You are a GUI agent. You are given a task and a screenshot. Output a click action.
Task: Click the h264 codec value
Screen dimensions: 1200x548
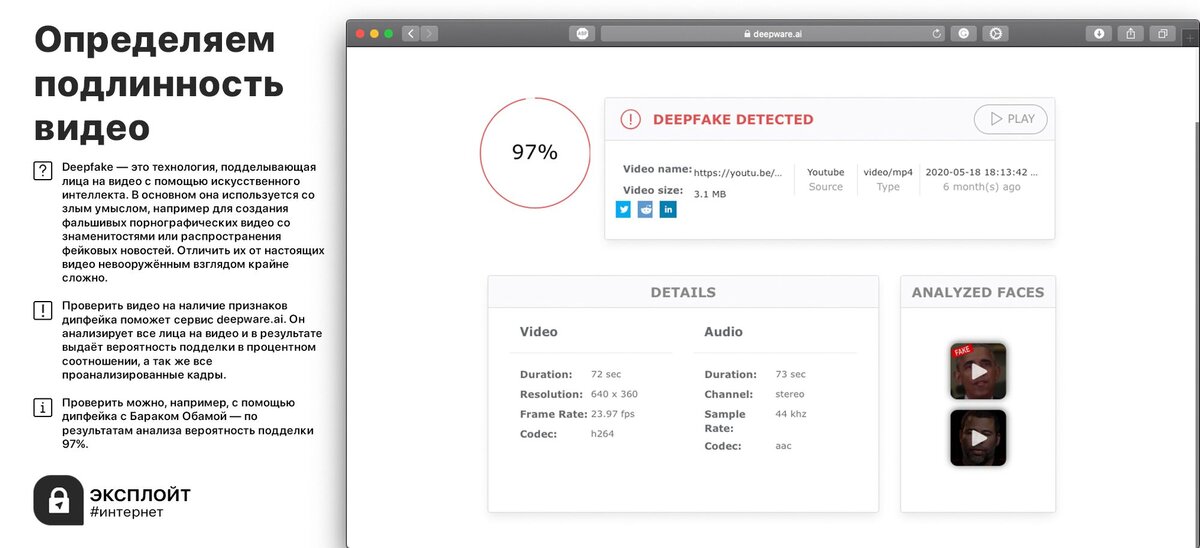pyautogui.click(x=602, y=434)
